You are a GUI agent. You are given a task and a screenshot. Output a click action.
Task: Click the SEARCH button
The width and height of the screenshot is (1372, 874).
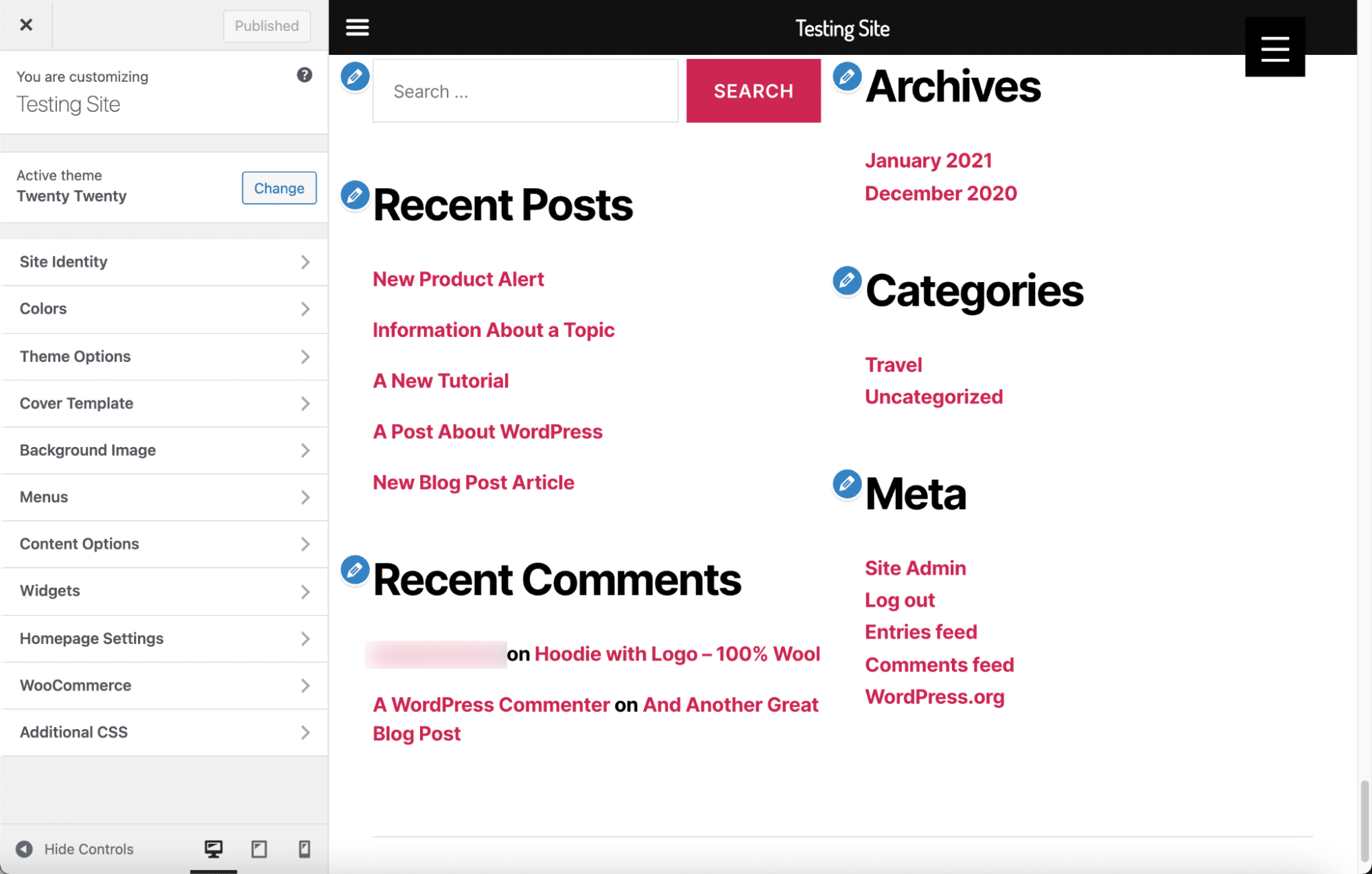pos(753,90)
